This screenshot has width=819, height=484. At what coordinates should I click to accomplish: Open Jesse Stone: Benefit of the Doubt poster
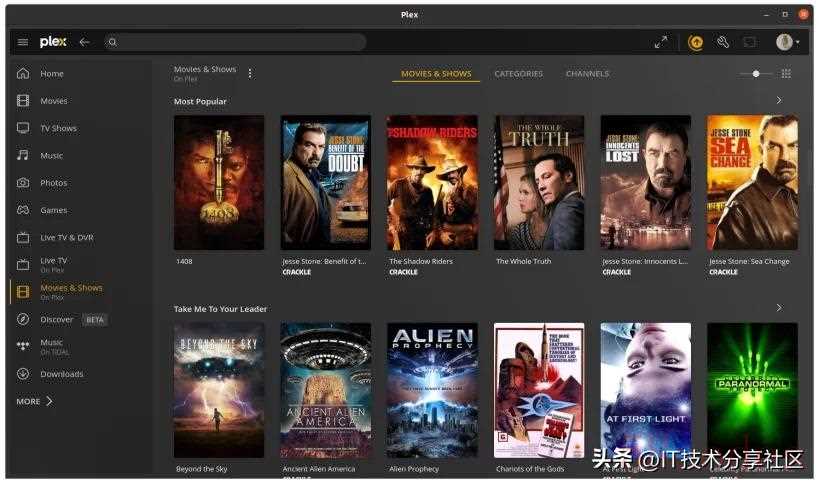tap(325, 183)
